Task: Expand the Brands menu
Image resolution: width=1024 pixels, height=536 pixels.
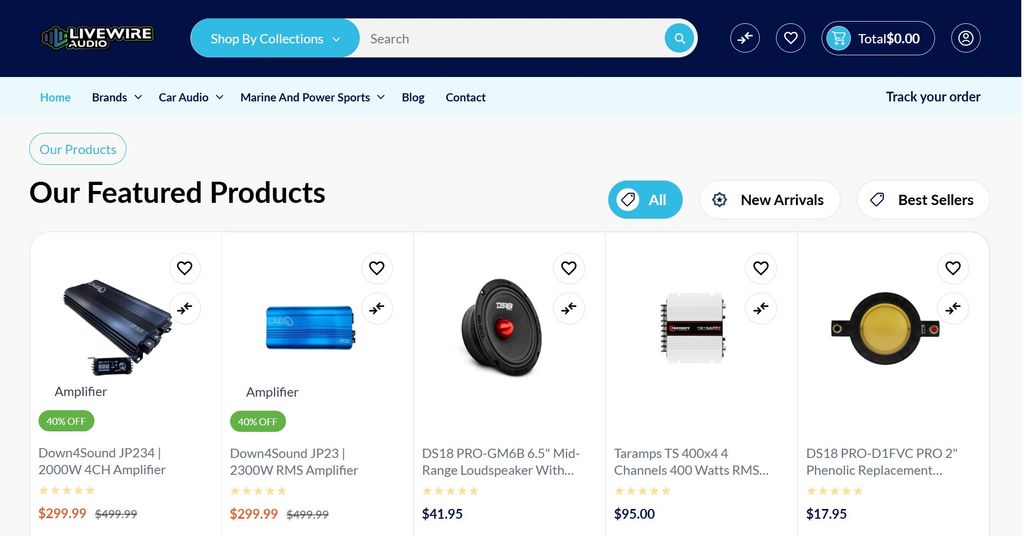Action: [x=116, y=97]
